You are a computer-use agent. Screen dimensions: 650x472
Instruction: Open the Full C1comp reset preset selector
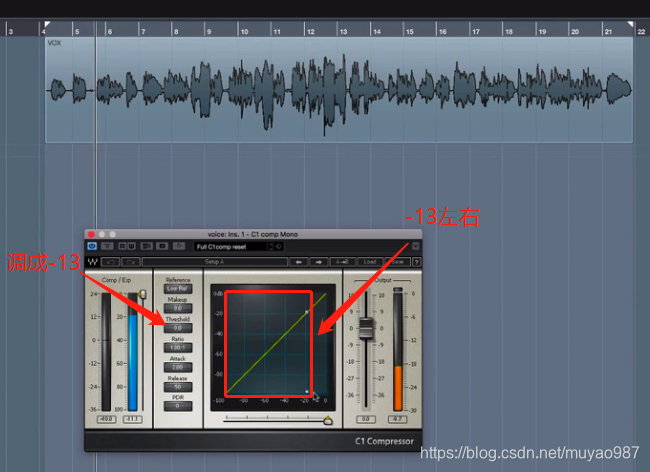point(231,247)
